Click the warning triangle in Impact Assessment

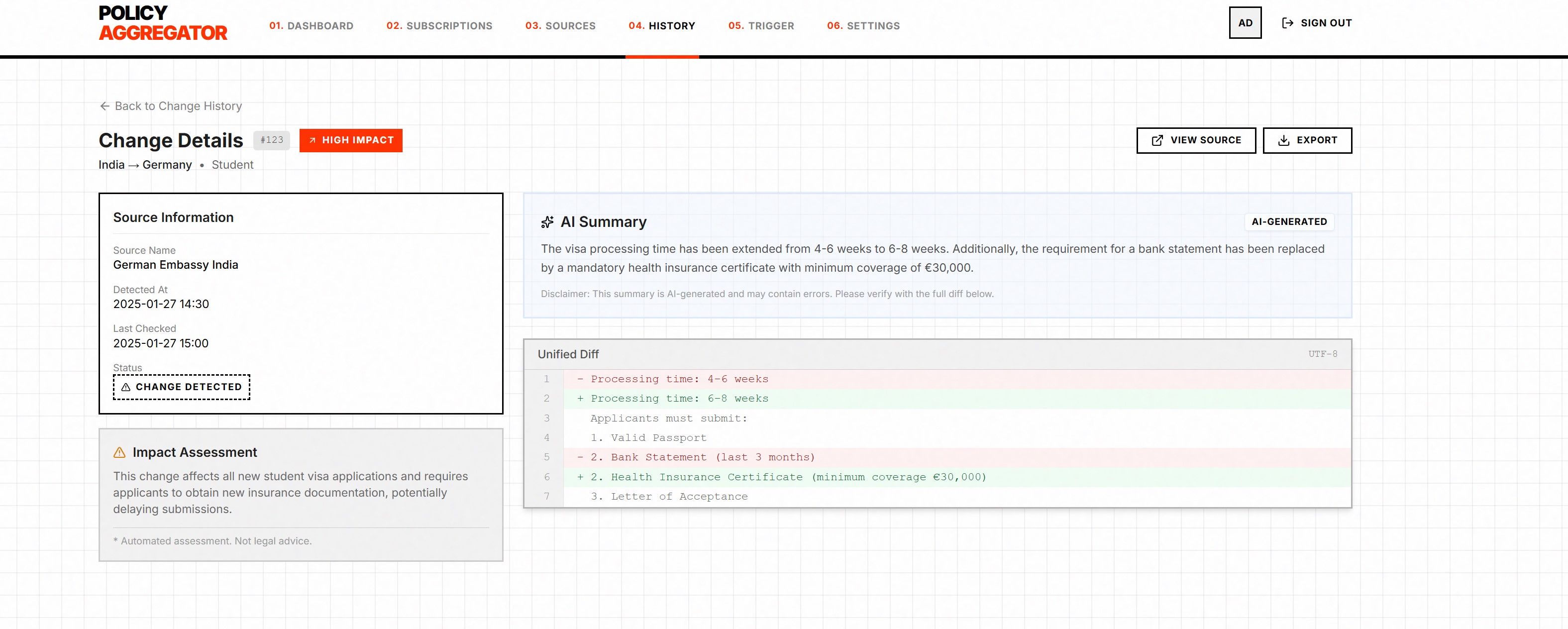point(119,452)
